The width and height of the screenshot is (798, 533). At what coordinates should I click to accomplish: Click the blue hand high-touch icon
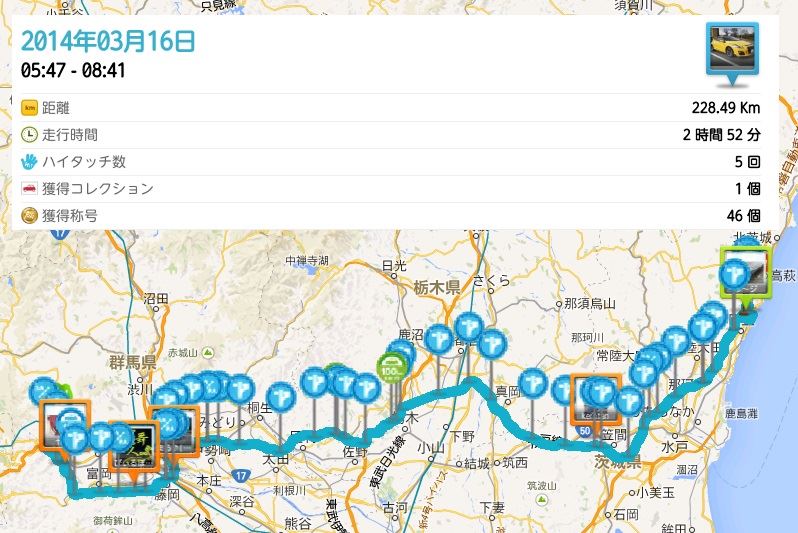(30, 162)
